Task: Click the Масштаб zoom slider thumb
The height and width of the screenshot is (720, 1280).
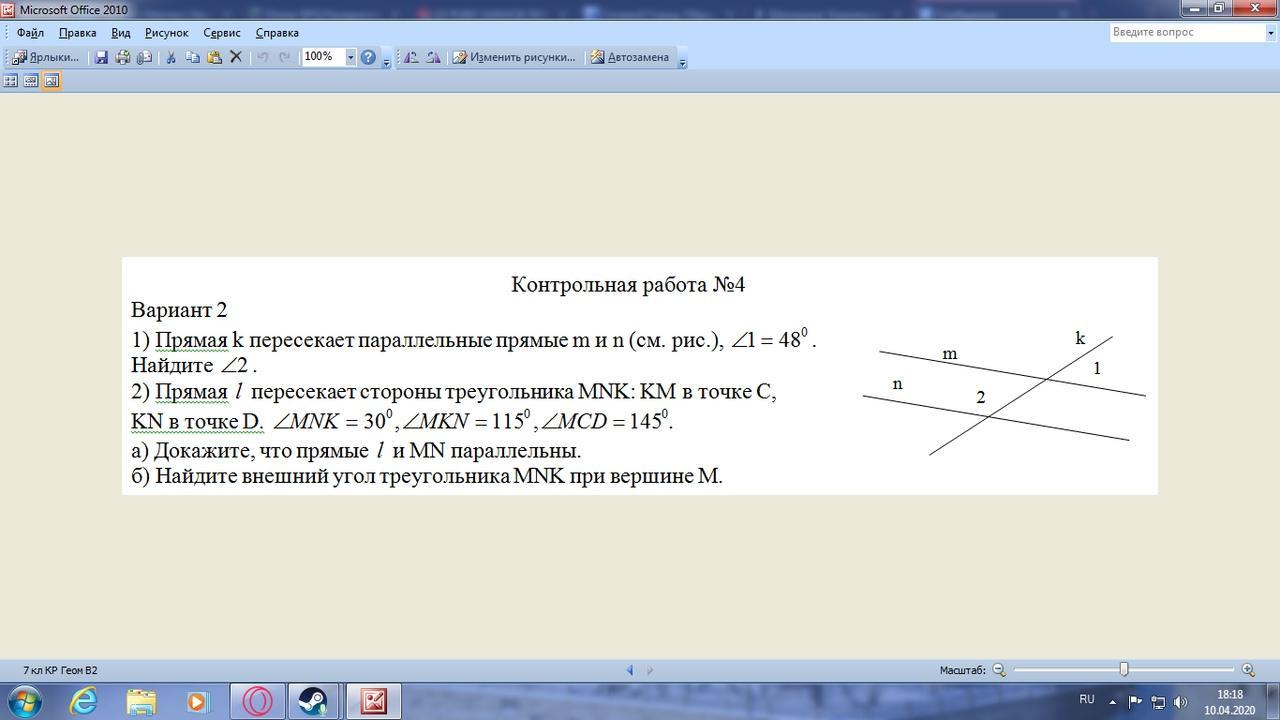Action: [1124, 669]
